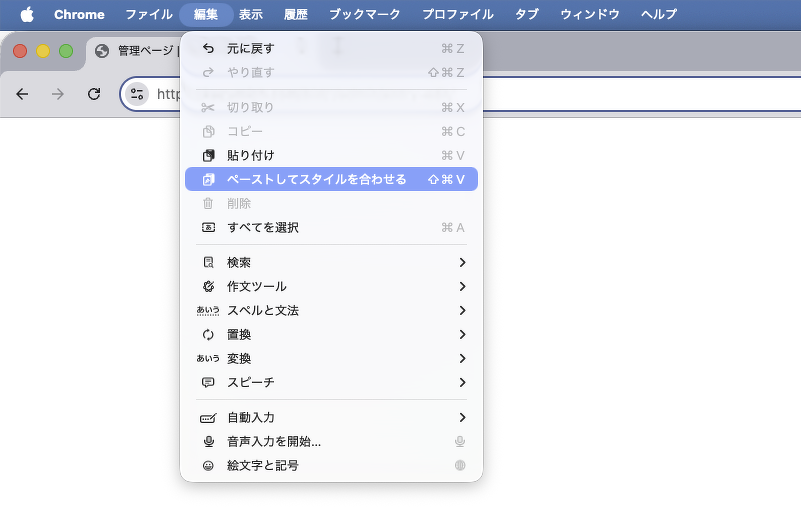Click the site info icon in address bar

[x=138, y=94]
